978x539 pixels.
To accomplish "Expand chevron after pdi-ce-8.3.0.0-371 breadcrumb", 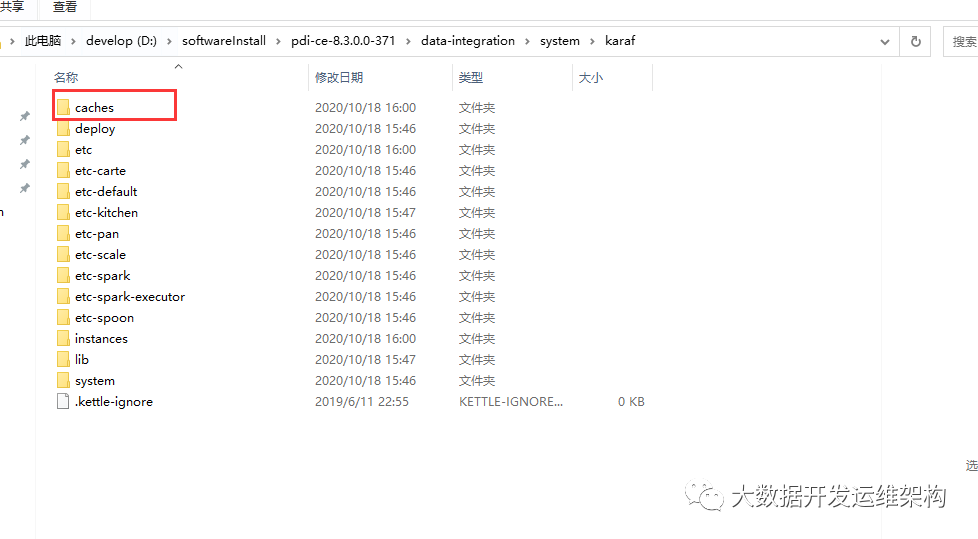I will pos(409,41).
